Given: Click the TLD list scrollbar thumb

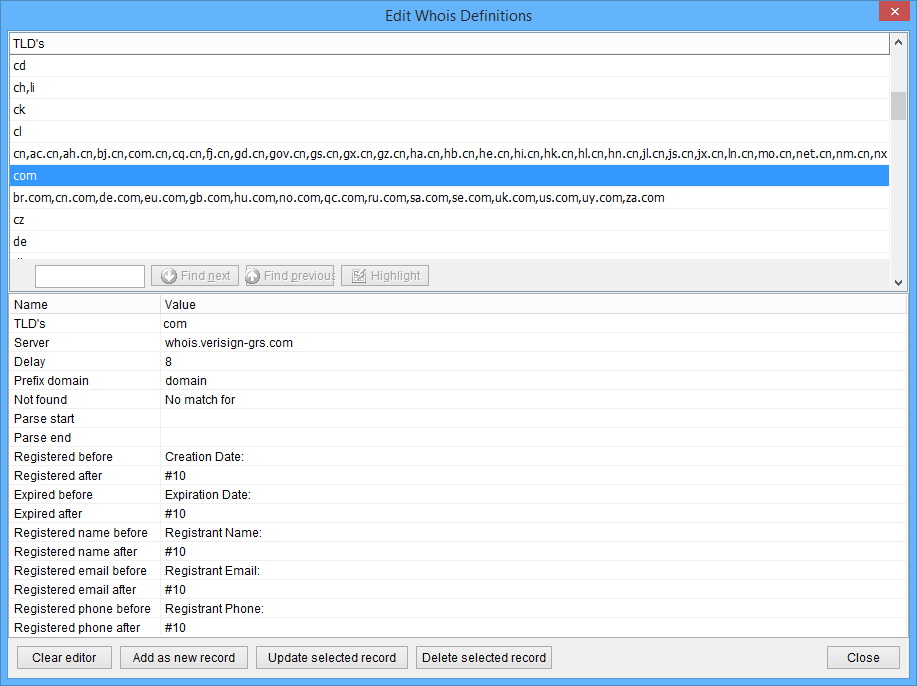Looking at the screenshot, I should click(x=898, y=106).
